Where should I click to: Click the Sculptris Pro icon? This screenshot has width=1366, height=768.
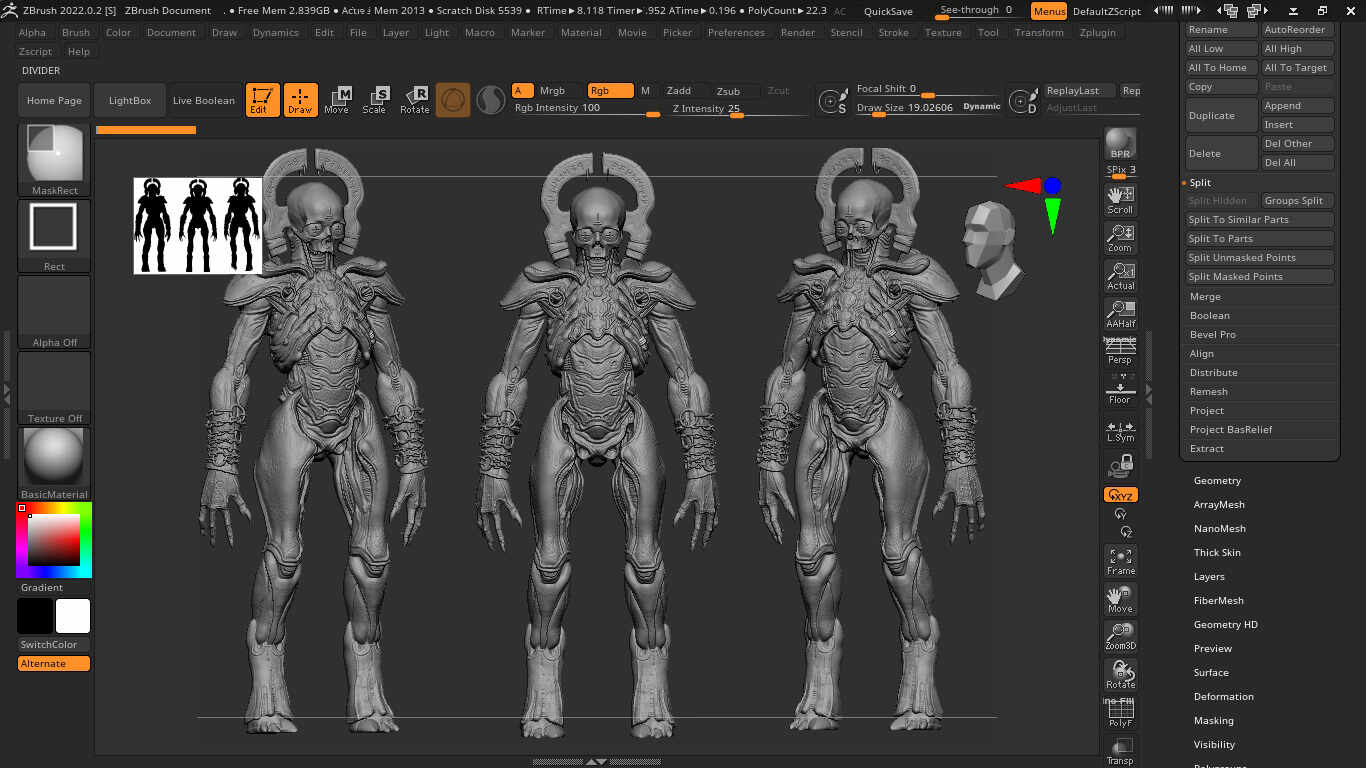click(489, 100)
